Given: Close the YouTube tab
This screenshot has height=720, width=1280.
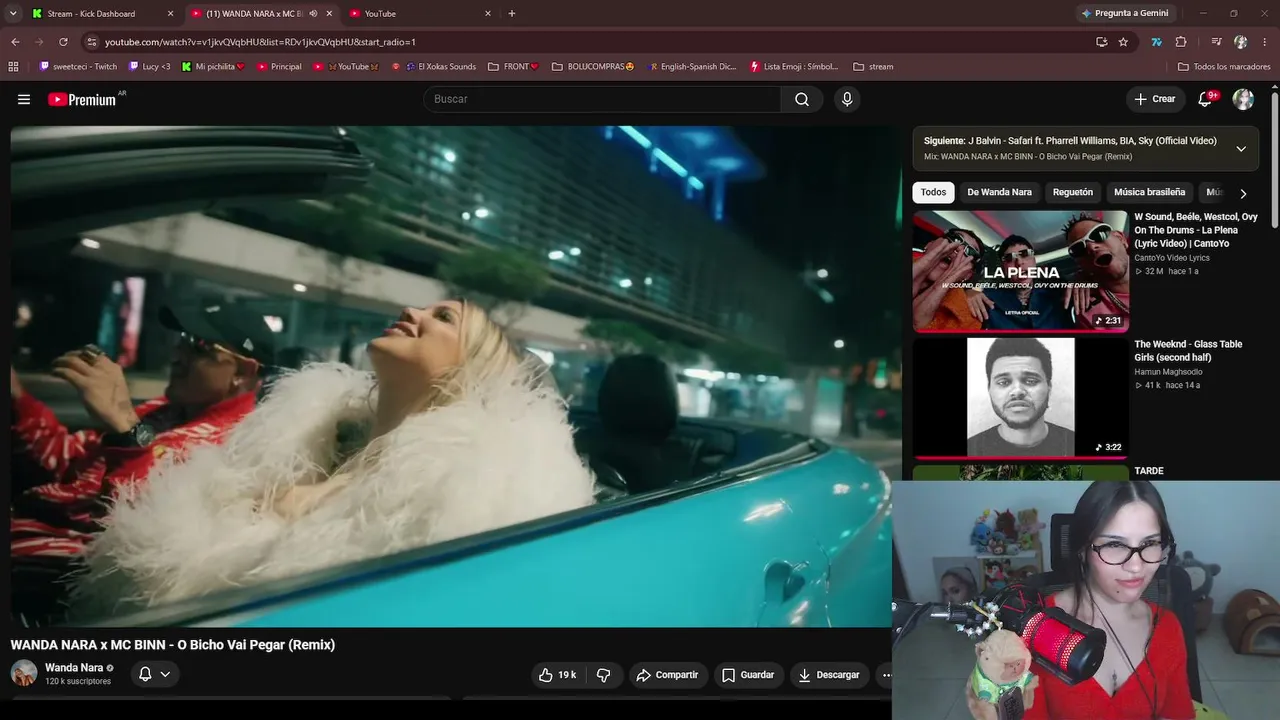Looking at the screenshot, I should pos(488,14).
